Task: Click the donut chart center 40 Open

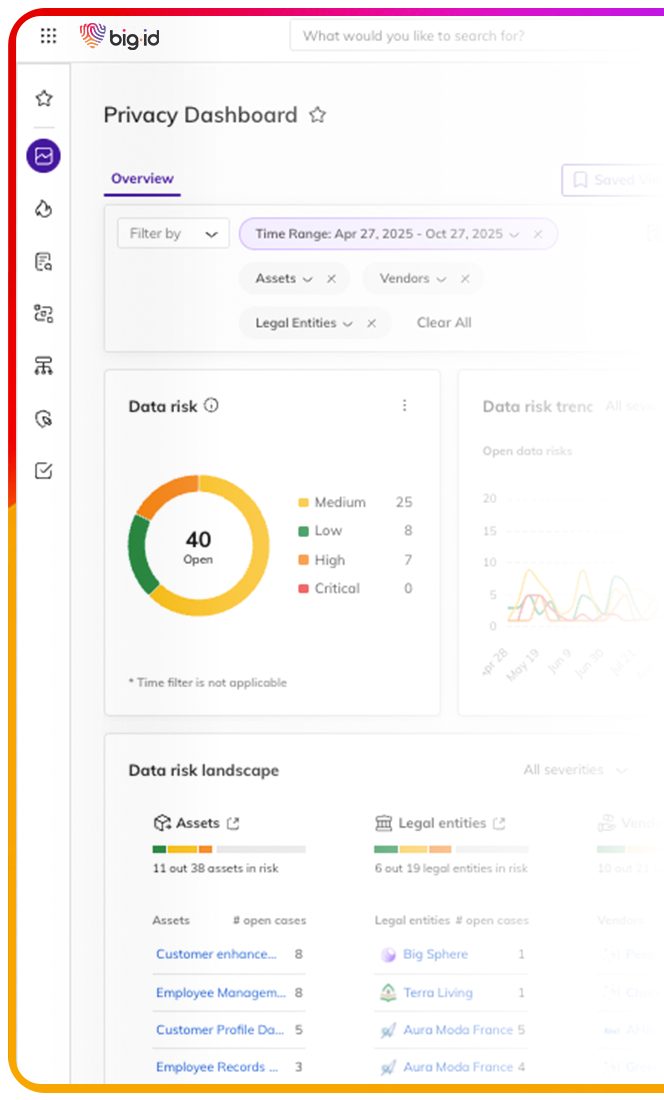Action: coord(198,546)
